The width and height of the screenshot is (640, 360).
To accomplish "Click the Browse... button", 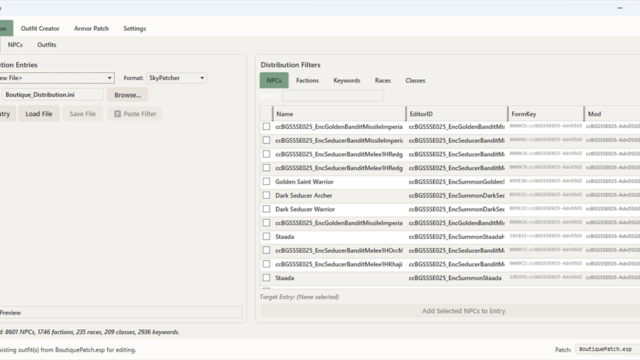I will (128, 95).
